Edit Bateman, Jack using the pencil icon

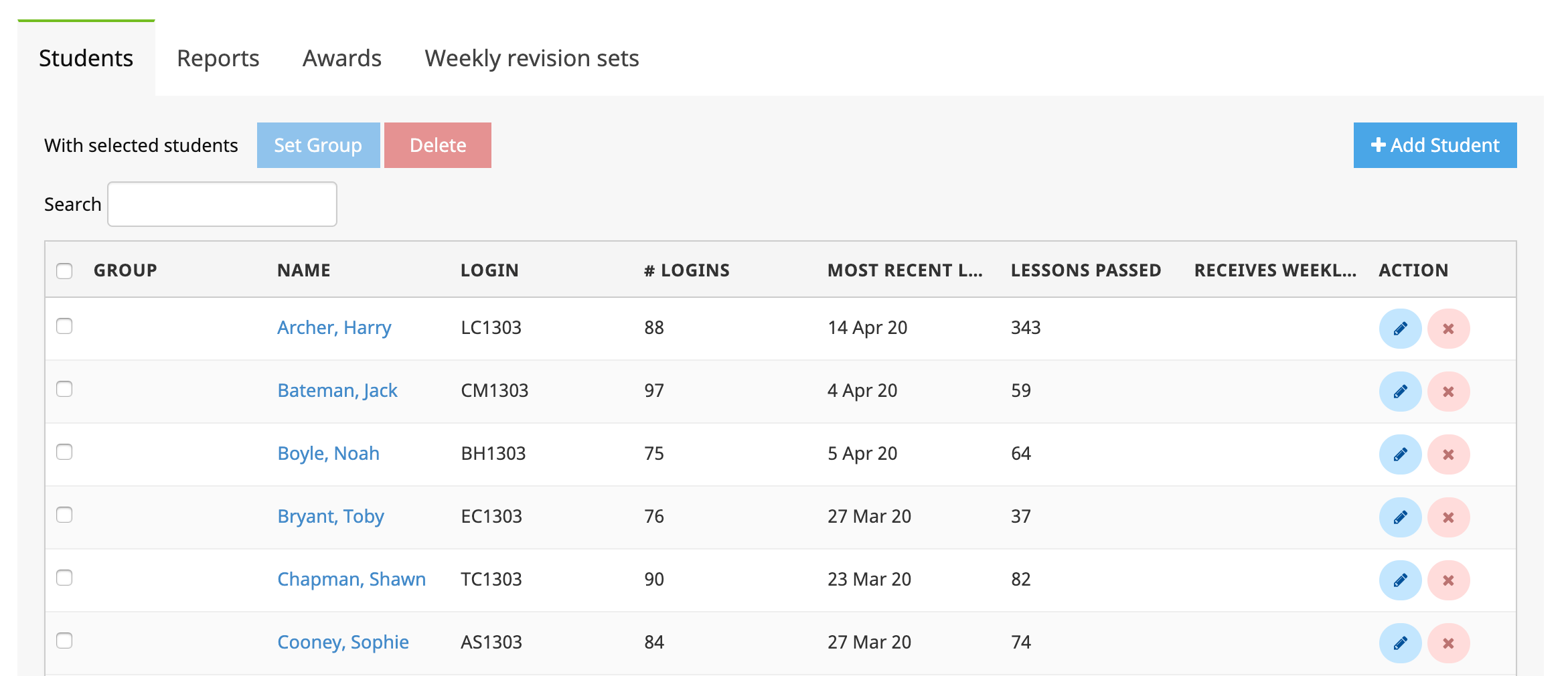(x=1400, y=392)
